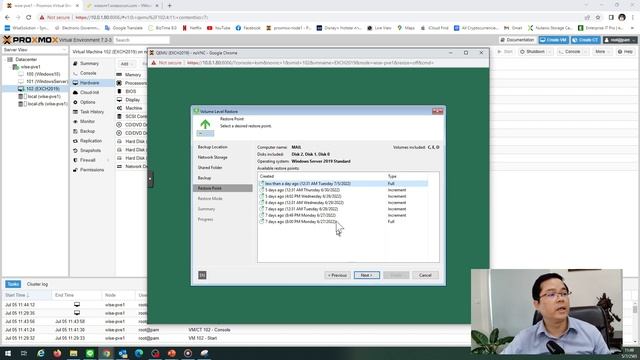Sort tasks by Start Time column
Screen dimensions: 640x360
tap(27, 295)
